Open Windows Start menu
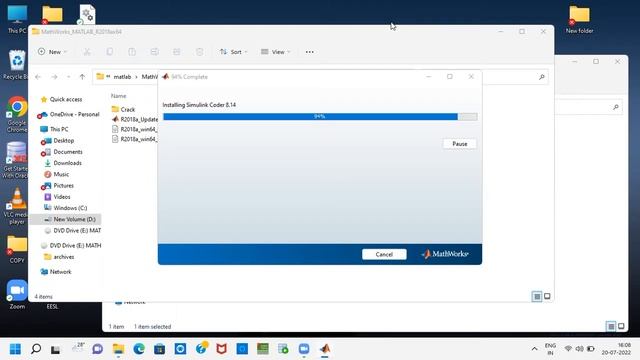Screen dimensions: 640x360 [15, 349]
